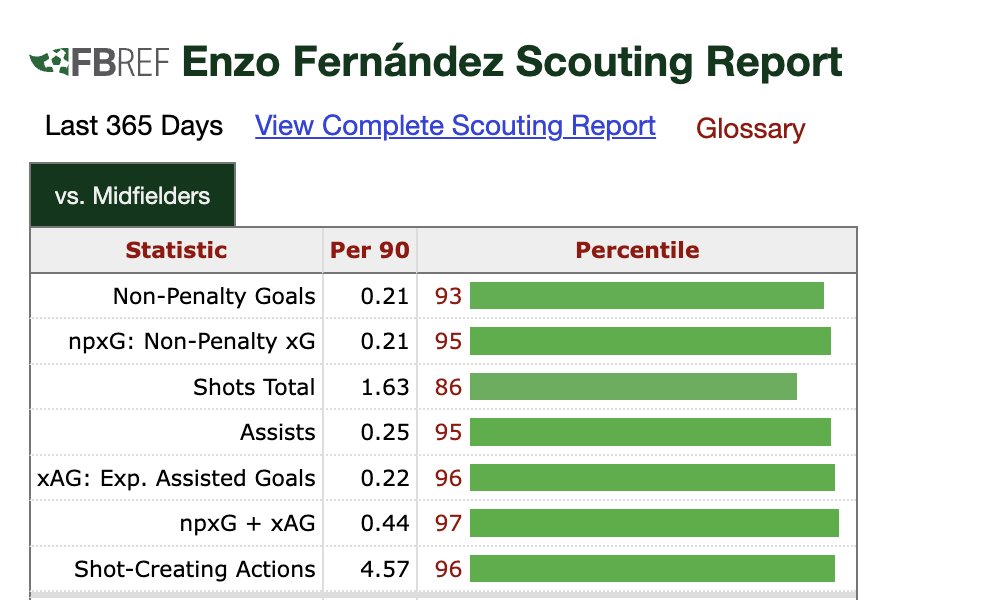The image size is (992, 600).
Task: Select the vs. Midfielders tab
Action: [132, 196]
